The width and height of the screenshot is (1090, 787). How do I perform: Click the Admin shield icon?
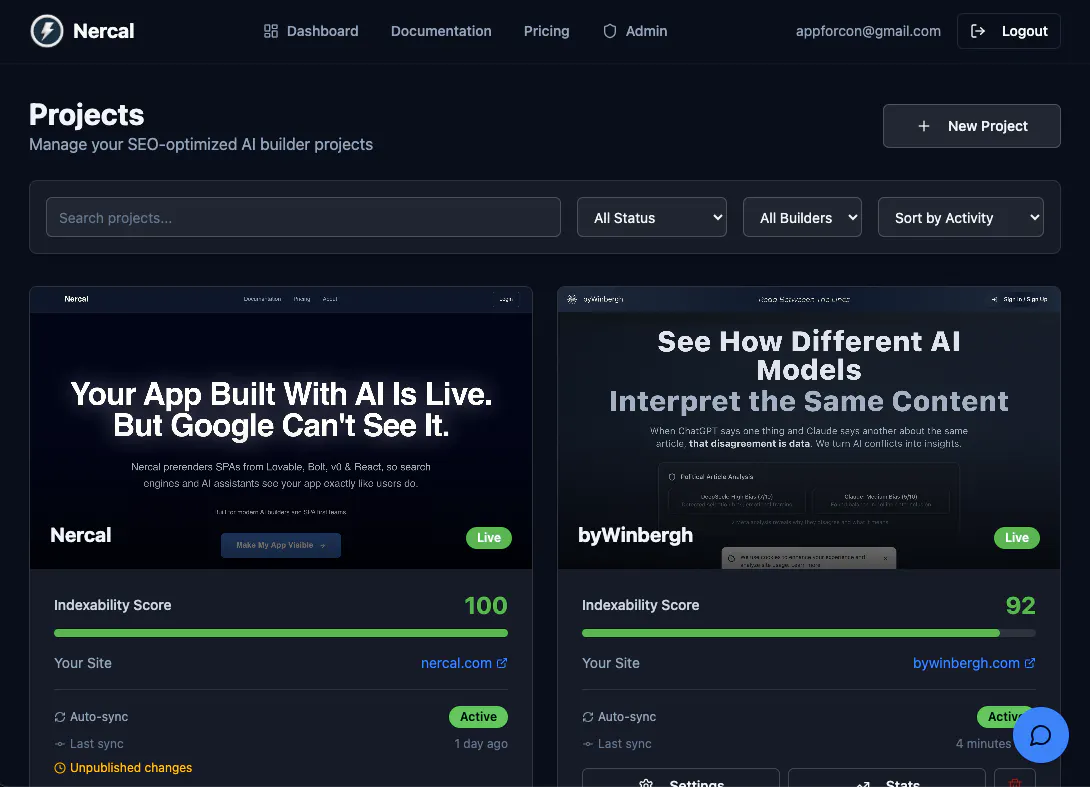coord(610,31)
